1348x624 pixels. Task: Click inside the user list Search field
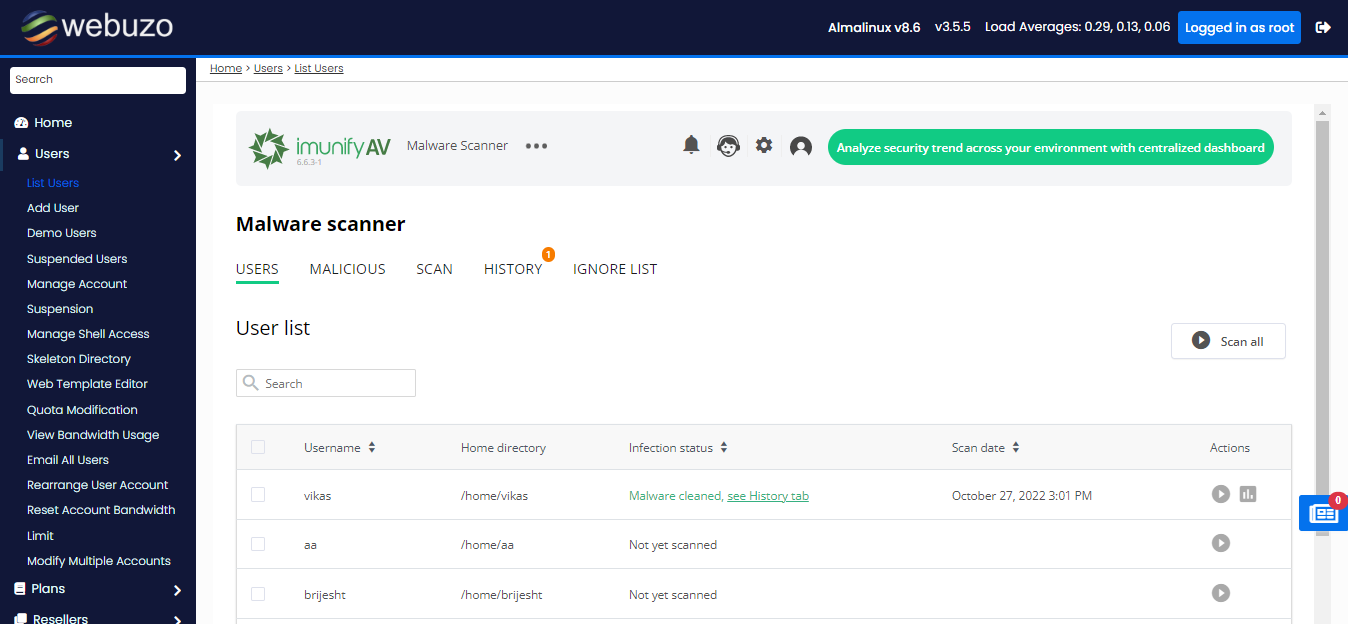[326, 382]
